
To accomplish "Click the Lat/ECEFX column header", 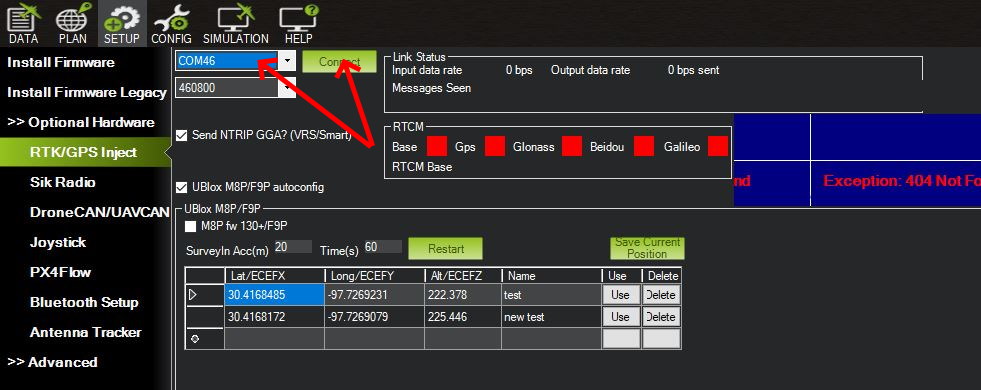I will pos(275,275).
